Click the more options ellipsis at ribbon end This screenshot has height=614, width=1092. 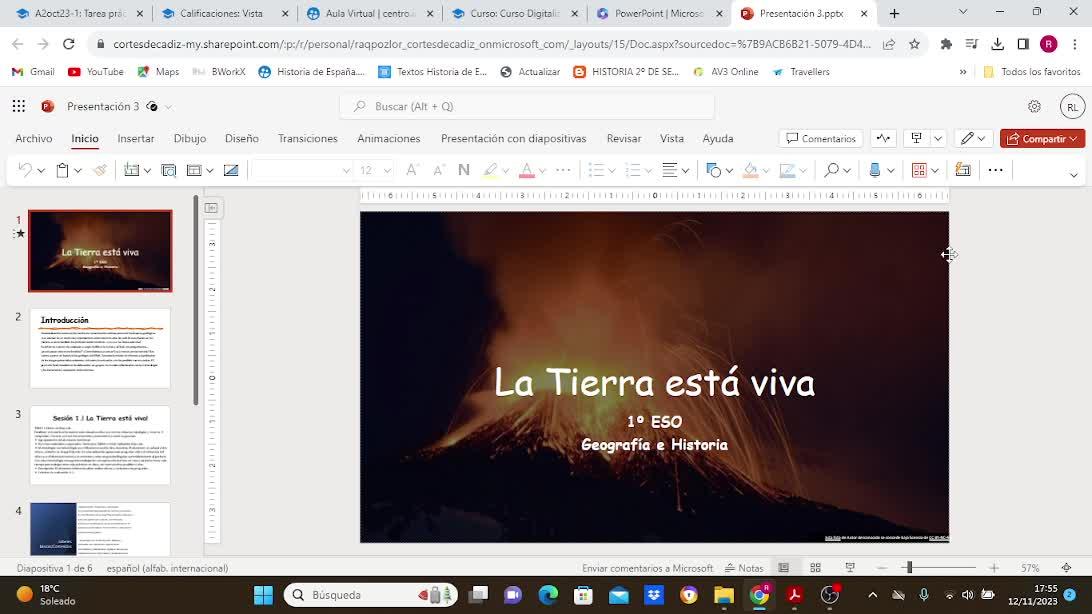coord(995,170)
